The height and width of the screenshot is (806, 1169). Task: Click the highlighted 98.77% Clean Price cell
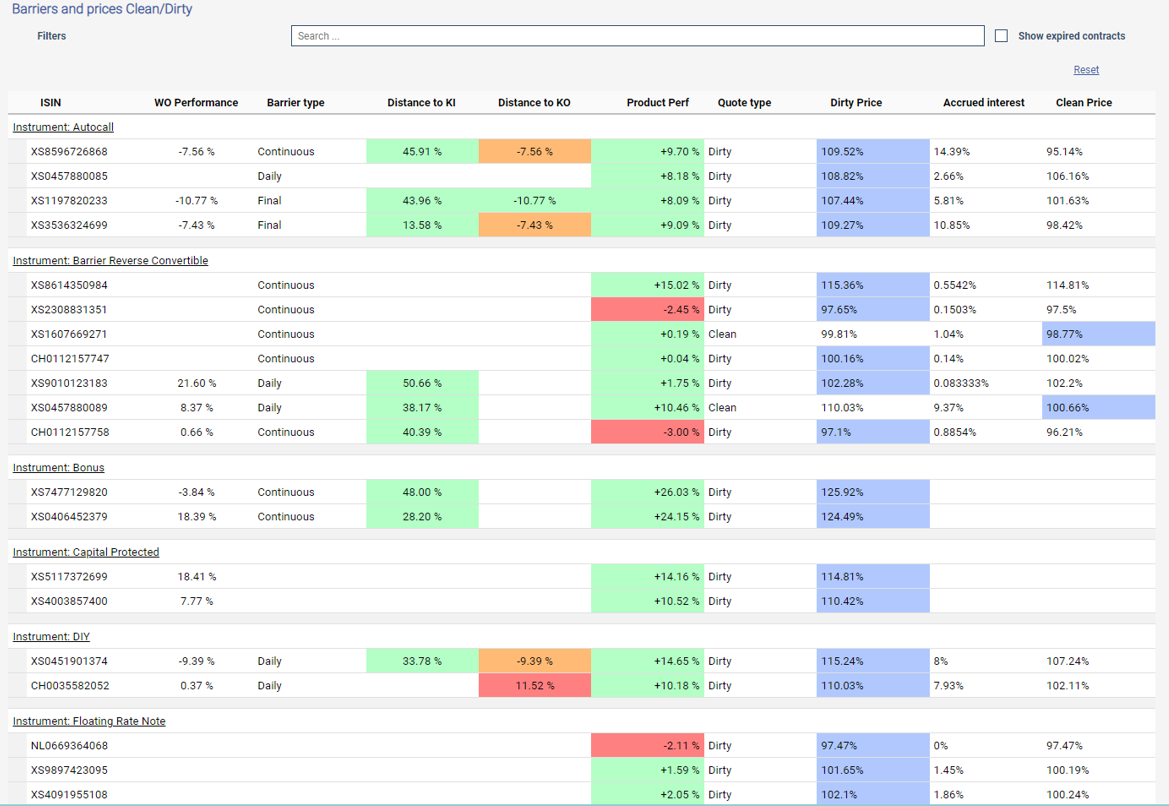pyautogui.click(x=1098, y=334)
